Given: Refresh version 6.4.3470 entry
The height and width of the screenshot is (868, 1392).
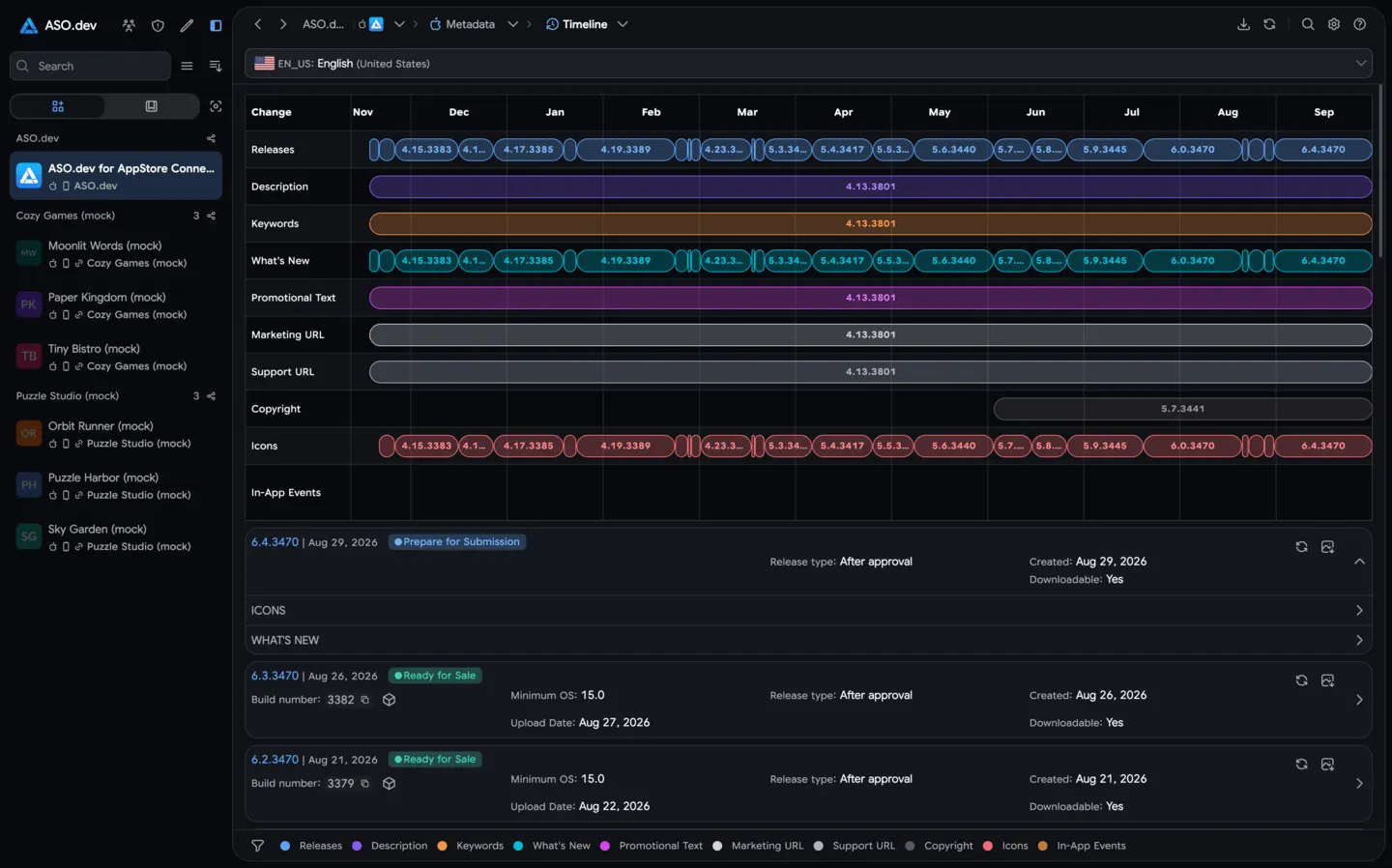Looking at the screenshot, I should click(x=1301, y=547).
